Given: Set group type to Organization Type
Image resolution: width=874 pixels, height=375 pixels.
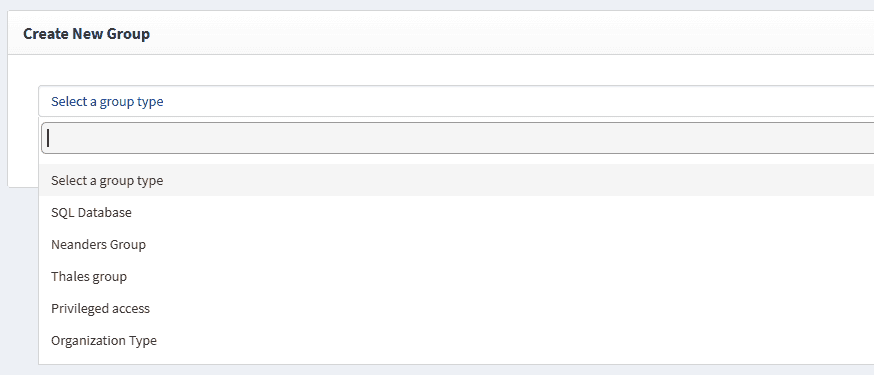Looking at the screenshot, I should point(456,340).
